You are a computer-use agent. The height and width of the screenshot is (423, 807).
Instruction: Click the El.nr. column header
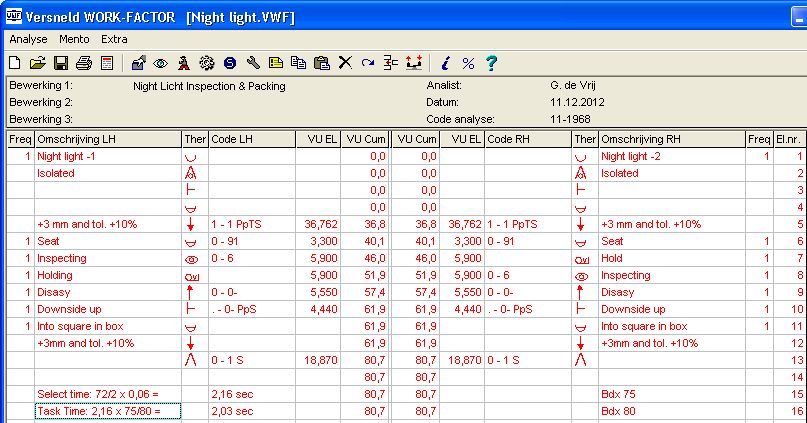point(789,139)
